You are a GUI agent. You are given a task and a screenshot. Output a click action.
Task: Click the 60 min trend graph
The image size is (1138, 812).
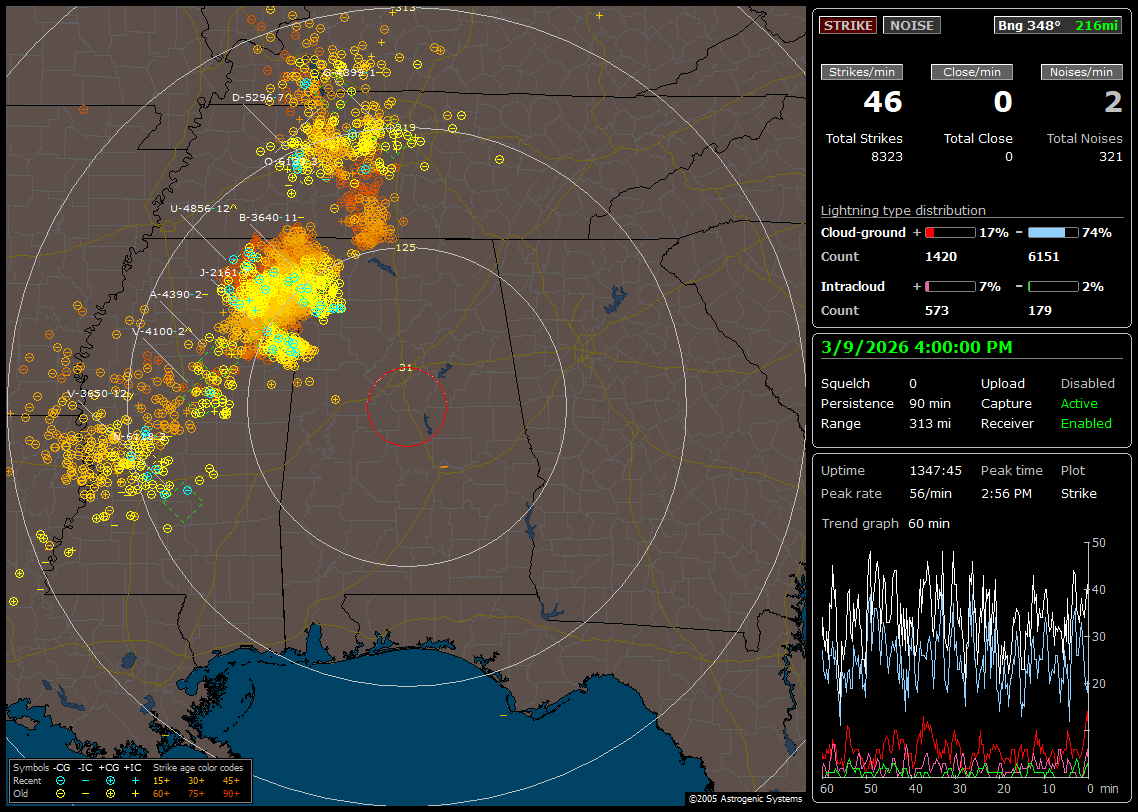tap(955, 660)
